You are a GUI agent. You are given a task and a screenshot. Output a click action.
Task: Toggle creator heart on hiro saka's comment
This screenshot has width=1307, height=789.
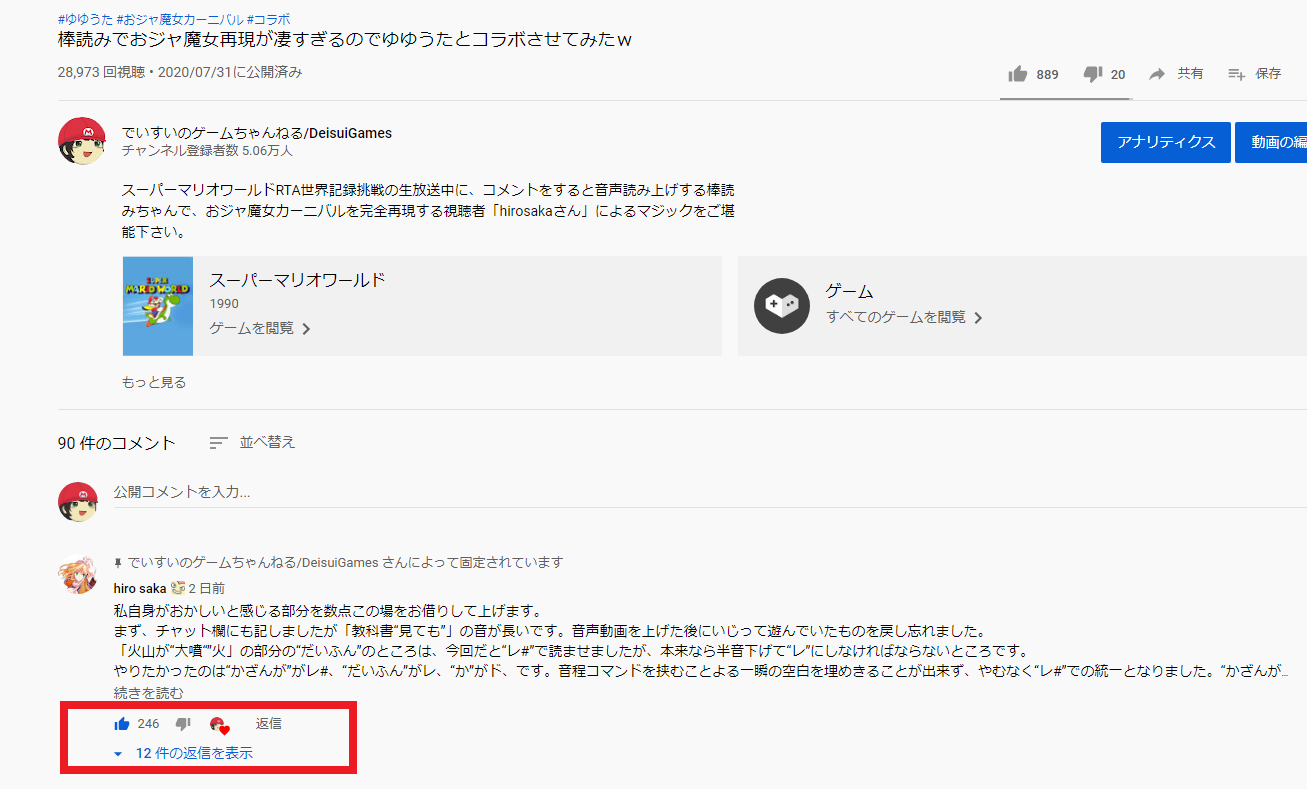point(220,725)
